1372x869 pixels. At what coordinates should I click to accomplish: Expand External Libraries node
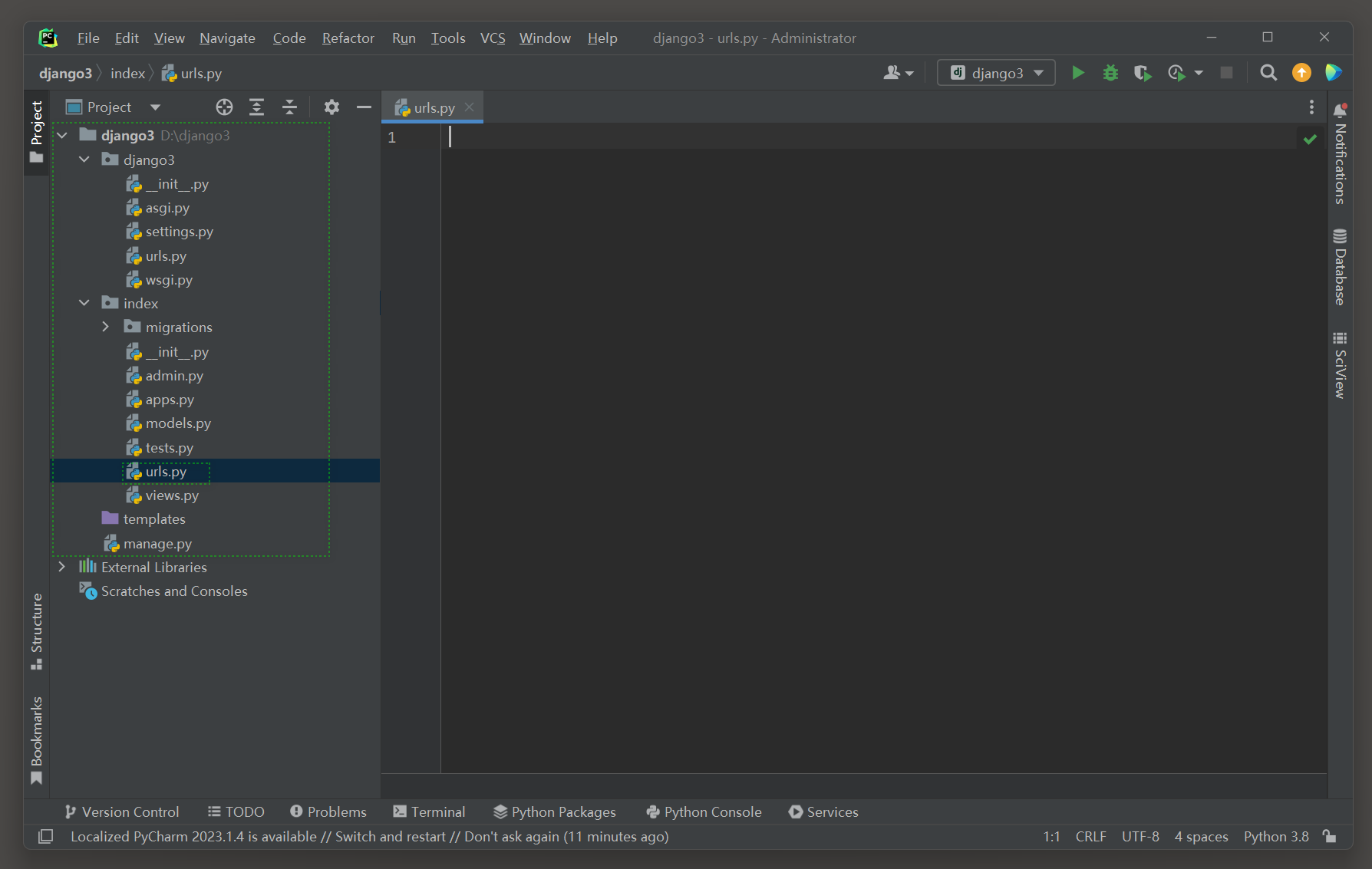click(62, 567)
